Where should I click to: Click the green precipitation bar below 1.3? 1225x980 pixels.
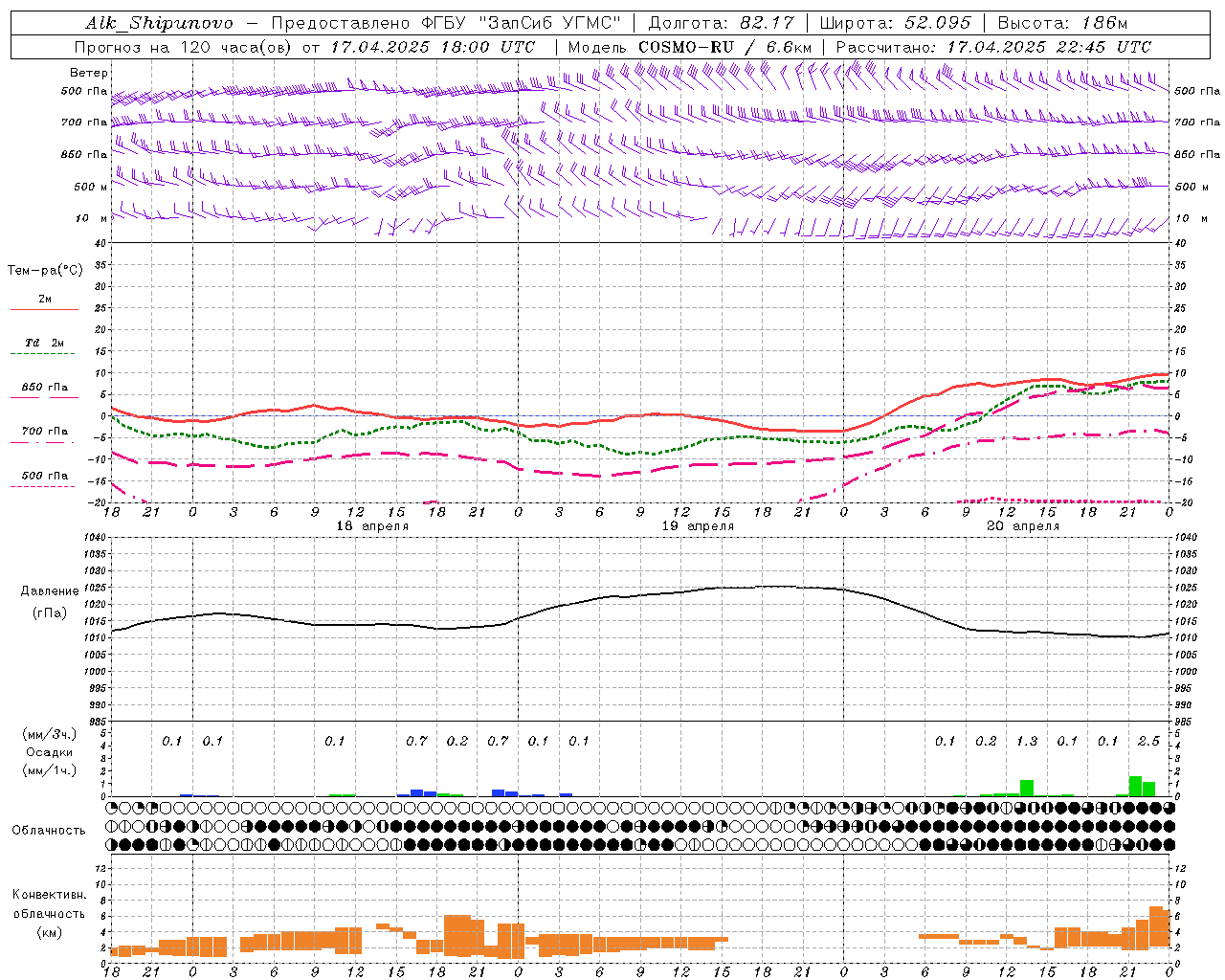(1027, 788)
